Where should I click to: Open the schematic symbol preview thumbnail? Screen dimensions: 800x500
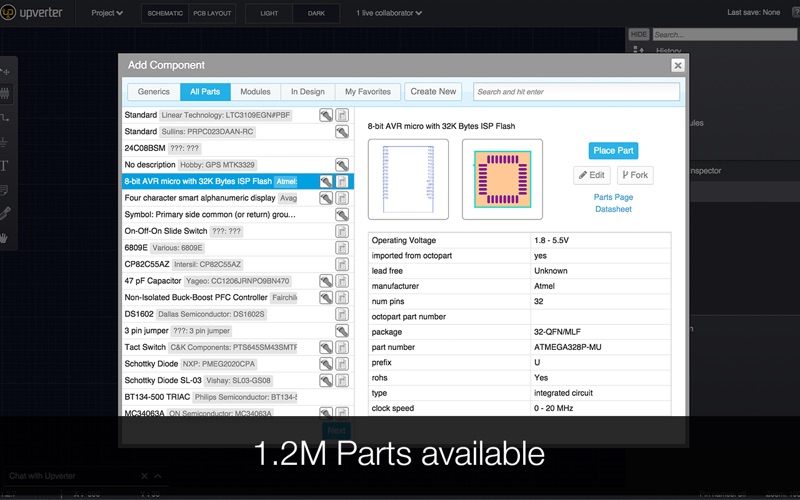(408, 179)
